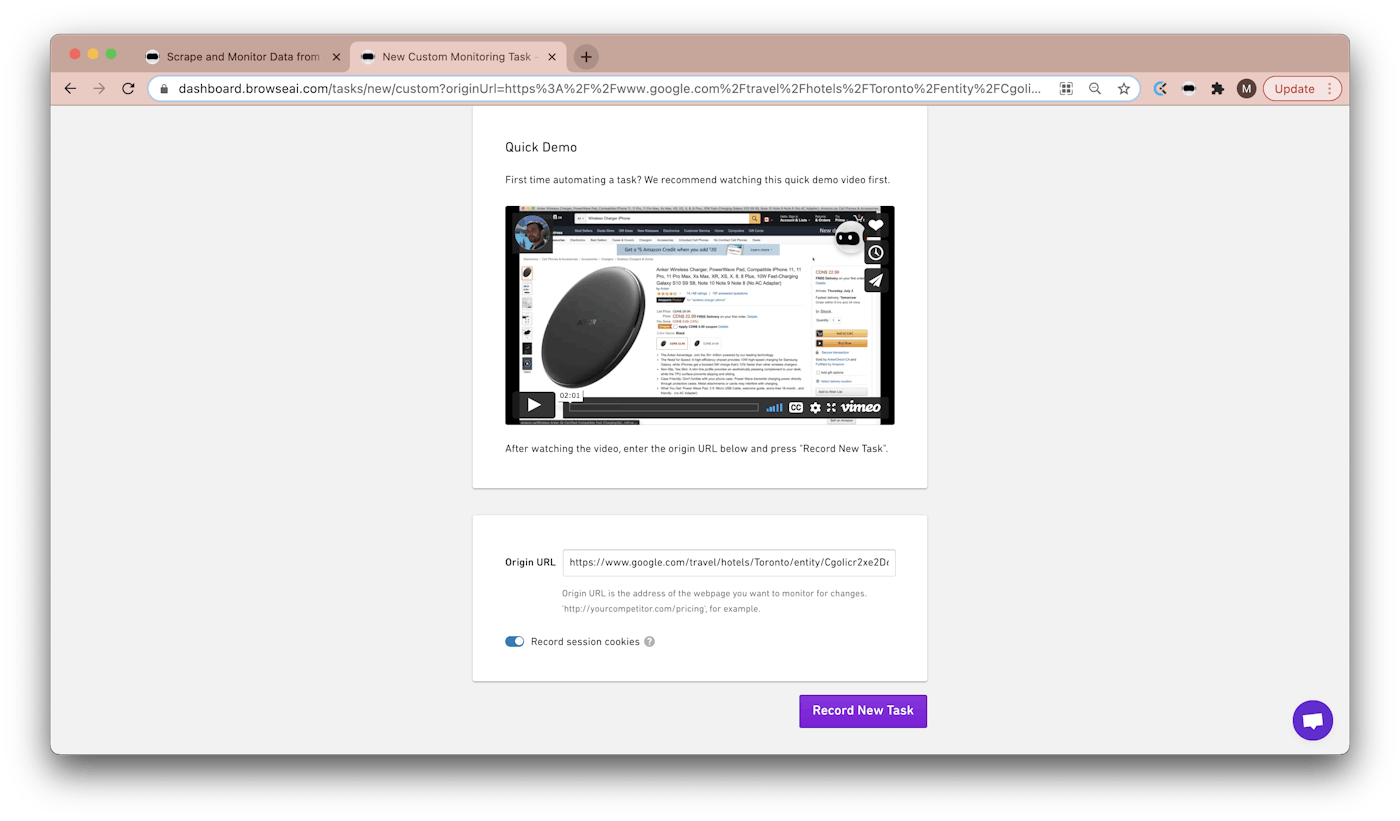Switch to Scrape and Monitor Data tab

tap(243, 57)
